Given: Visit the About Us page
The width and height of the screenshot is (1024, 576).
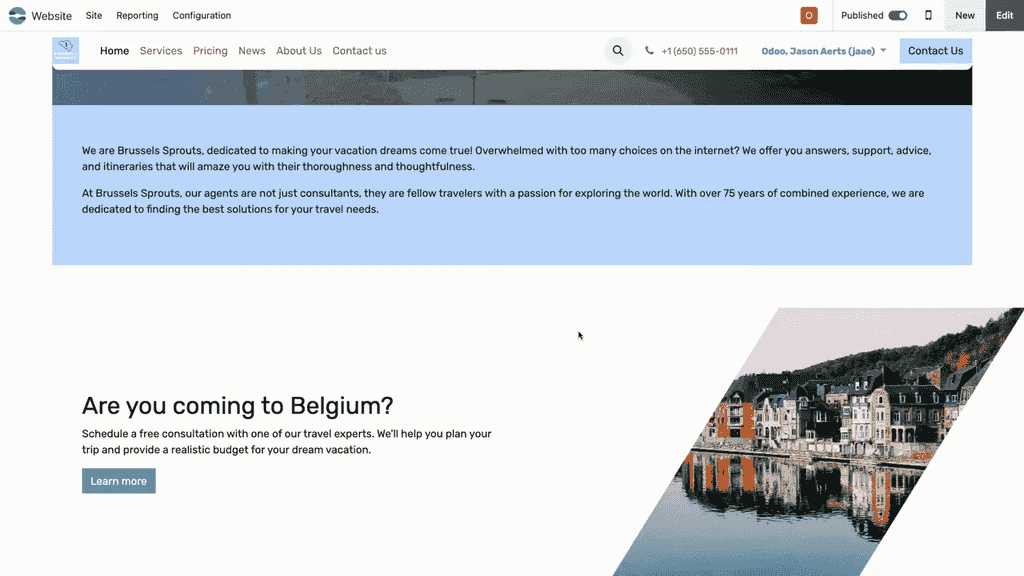Looking at the screenshot, I should (x=299, y=51).
